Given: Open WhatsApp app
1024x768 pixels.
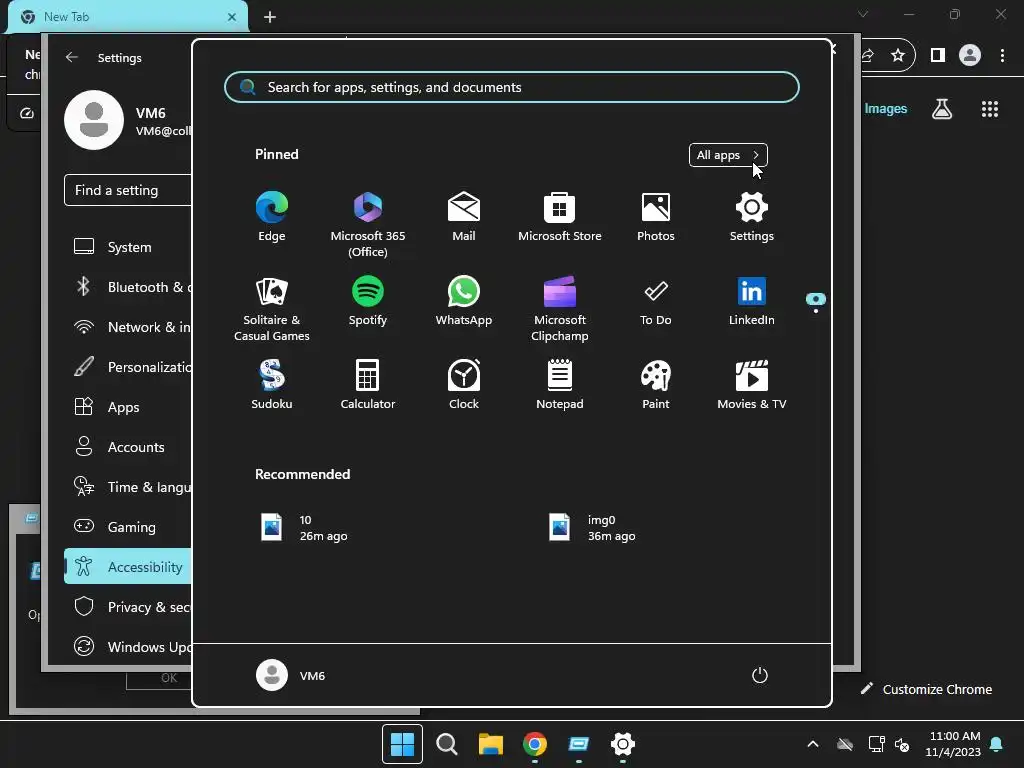Looking at the screenshot, I should (464, 301).
